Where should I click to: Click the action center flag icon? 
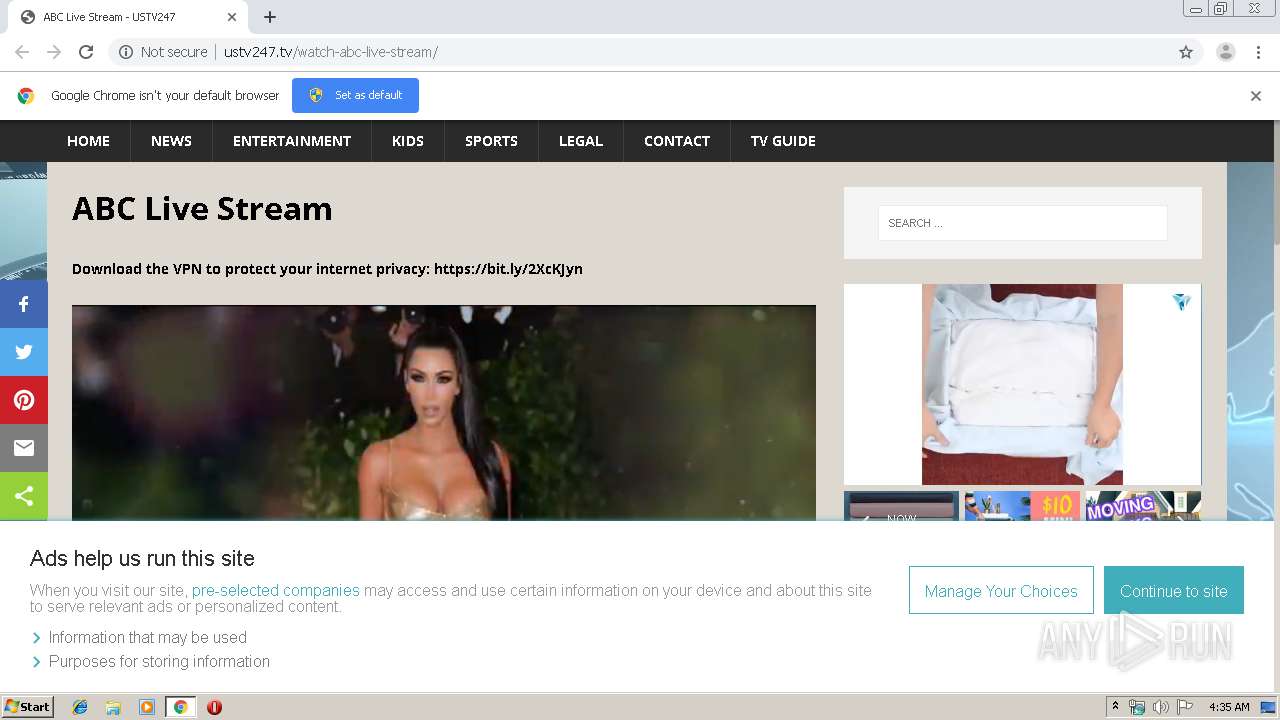click(x=1185, y=707)
